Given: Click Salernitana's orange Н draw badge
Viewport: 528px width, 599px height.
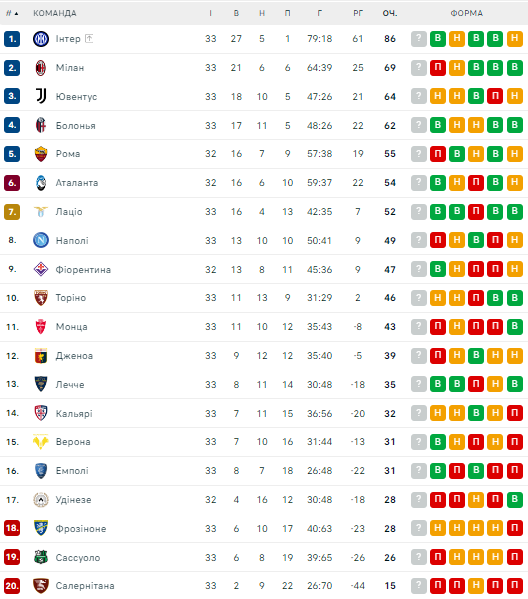Looking at the screenshot, I should (476, 586).
